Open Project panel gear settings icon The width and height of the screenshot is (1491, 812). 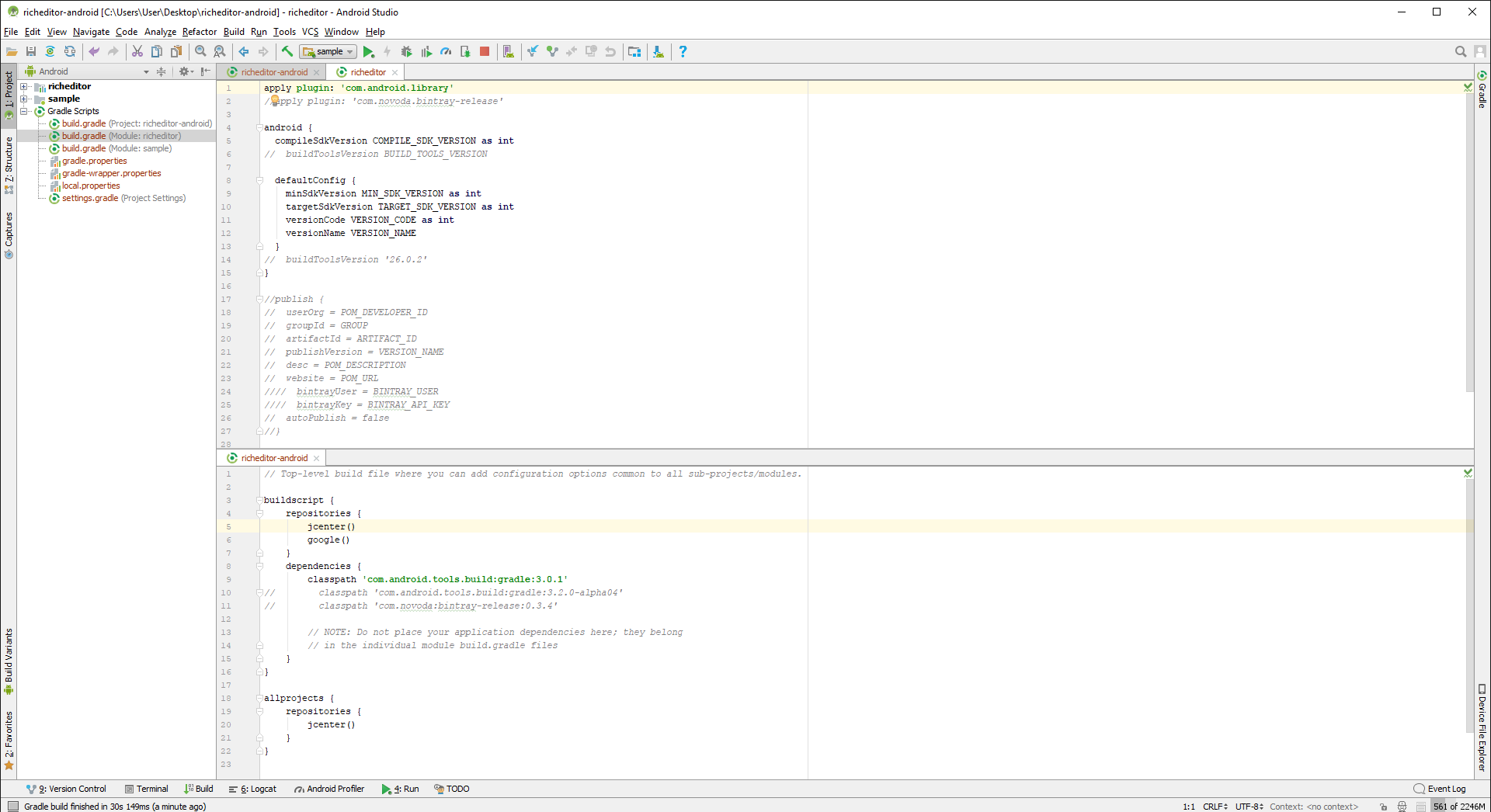pyautogui.click(x=185, y=71)
